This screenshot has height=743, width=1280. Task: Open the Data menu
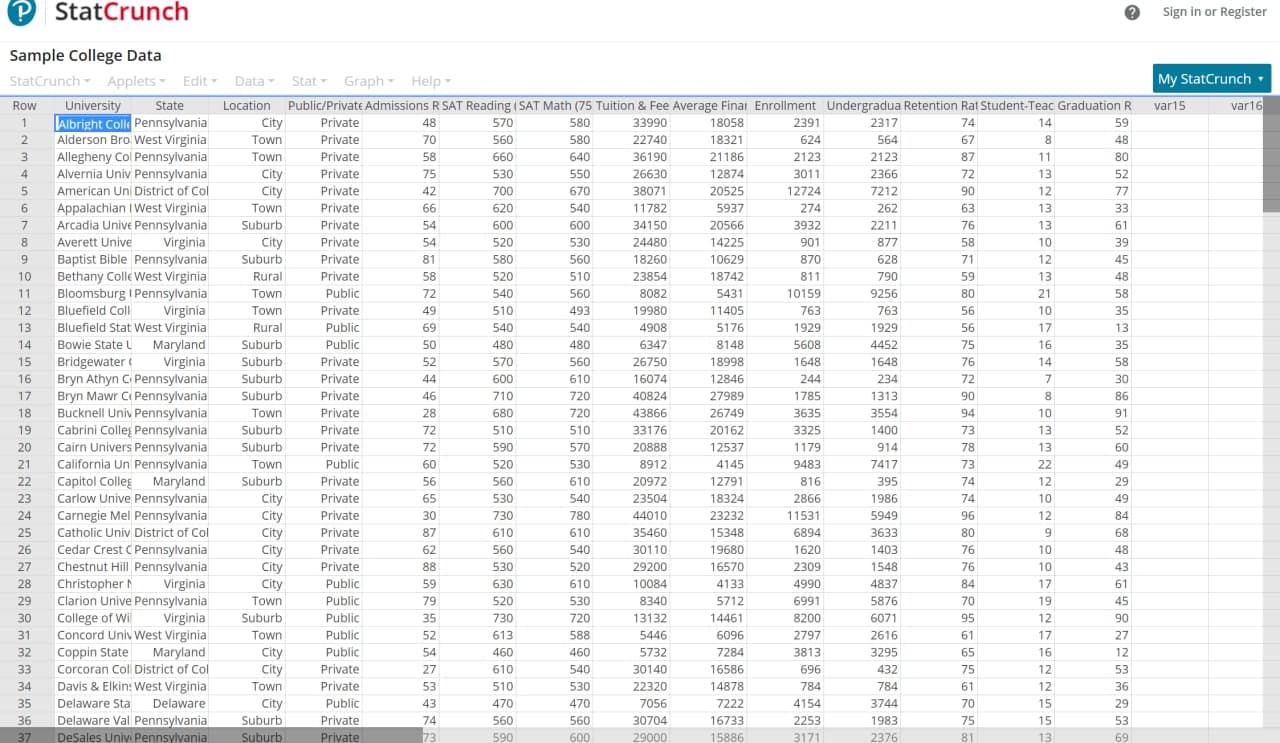pyautogui.click(x=250, y=81)
